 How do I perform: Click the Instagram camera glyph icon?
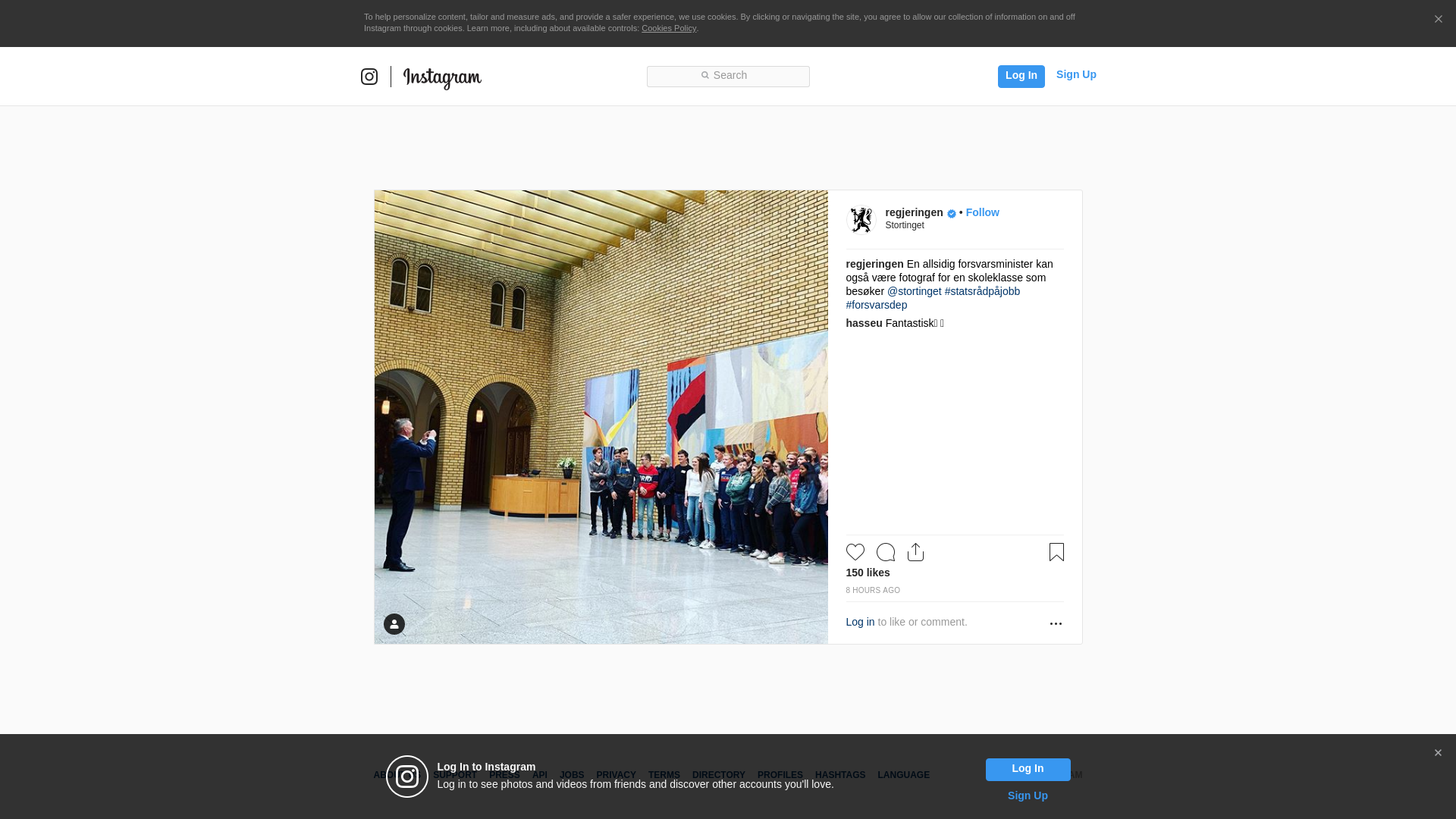(x=369, y=77)
